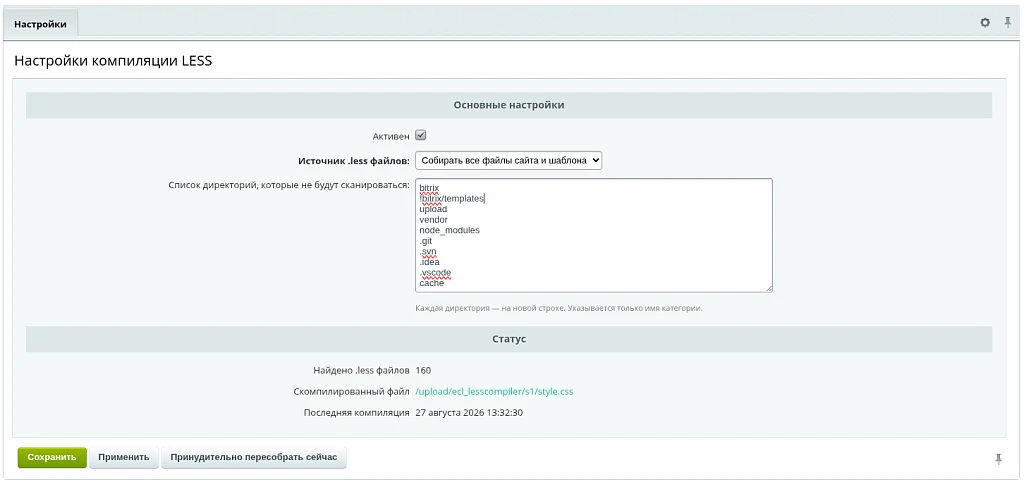Click the "Скомпилированный файл" label
The image size is (1024, 482).
(x=352, y=392)
